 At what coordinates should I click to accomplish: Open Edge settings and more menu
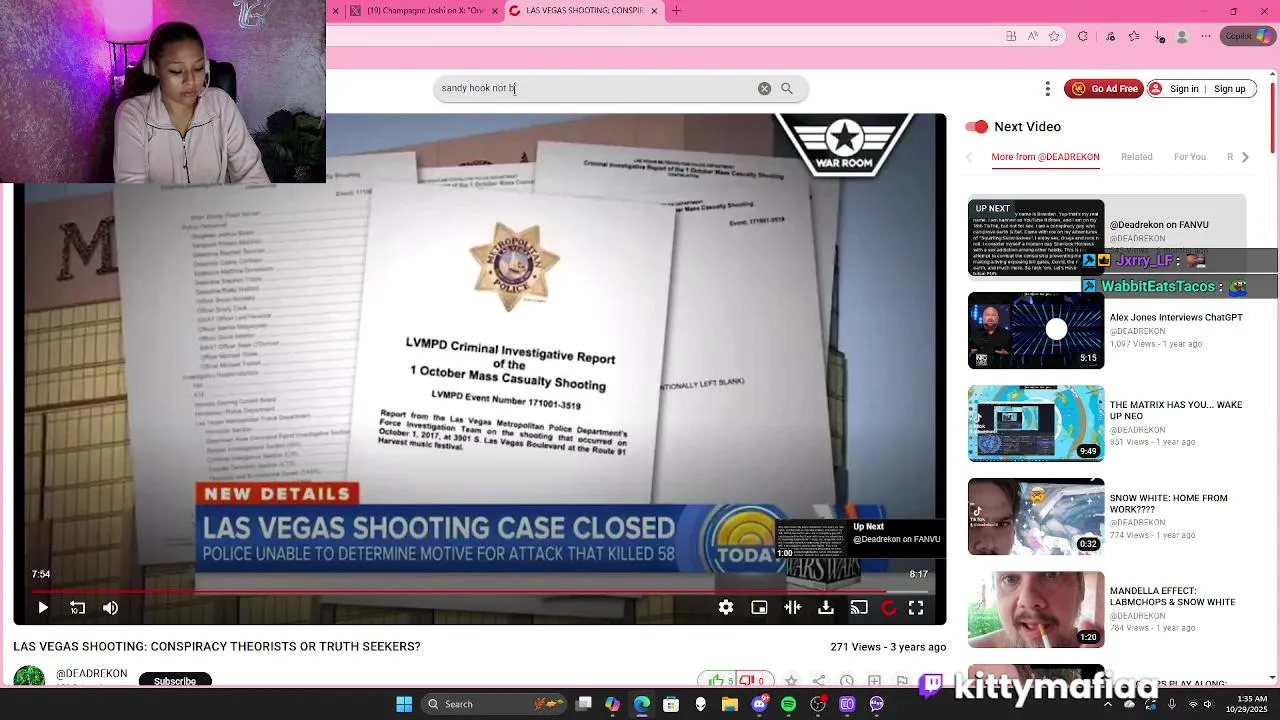pyautogui.click(x=1206, y=36)
